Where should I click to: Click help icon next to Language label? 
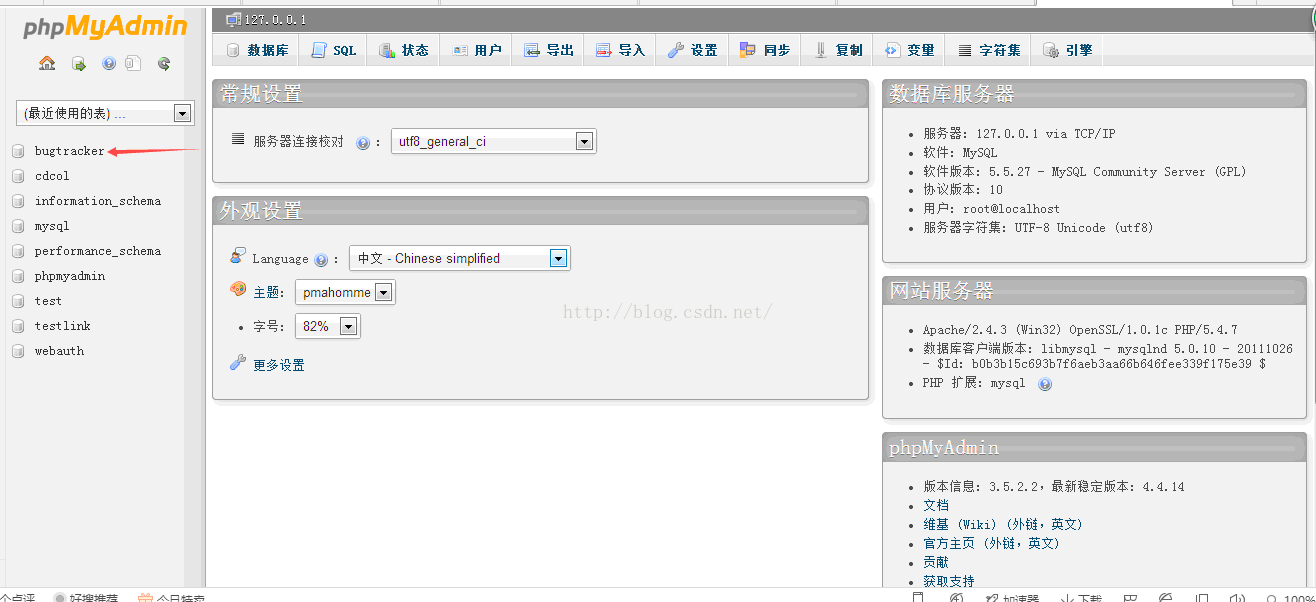(321, 260)
